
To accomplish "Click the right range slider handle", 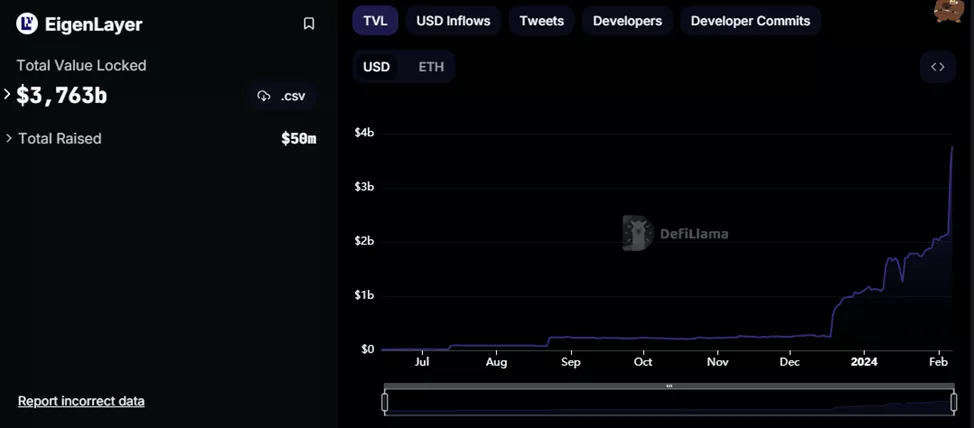I will [954, 402].
